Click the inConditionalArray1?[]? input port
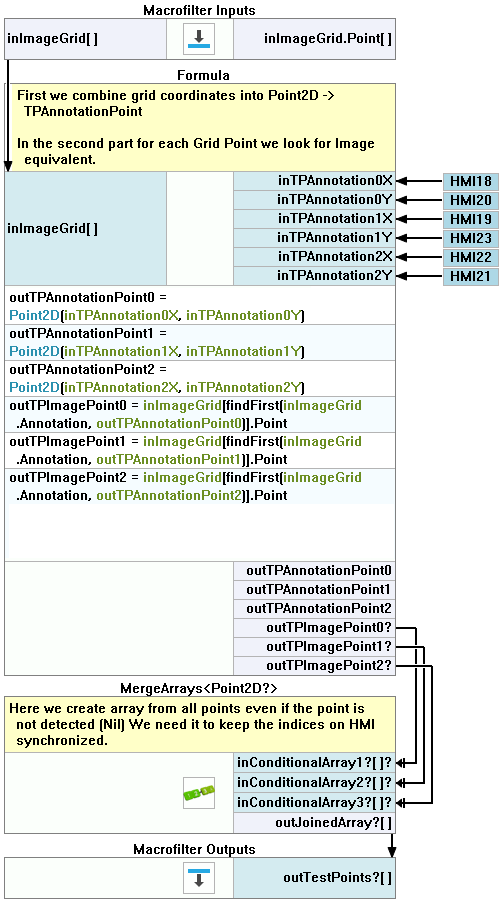 314,762
